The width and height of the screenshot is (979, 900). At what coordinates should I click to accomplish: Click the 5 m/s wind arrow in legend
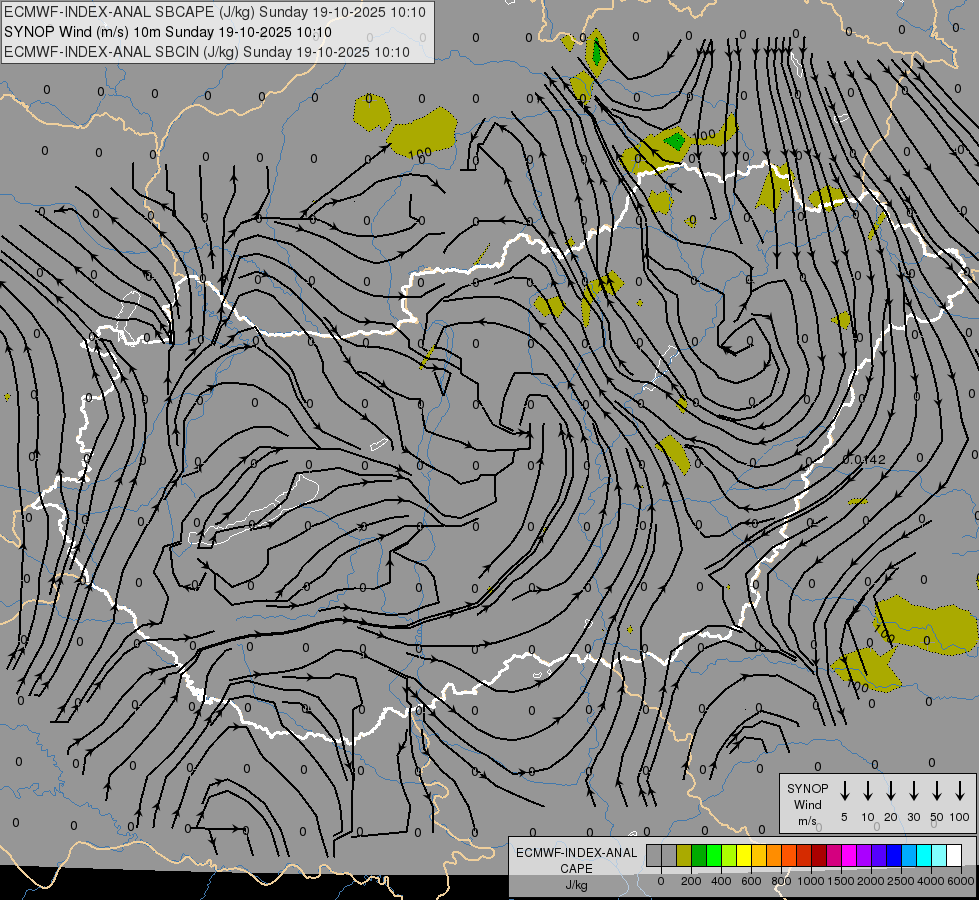tap(844, 790)
